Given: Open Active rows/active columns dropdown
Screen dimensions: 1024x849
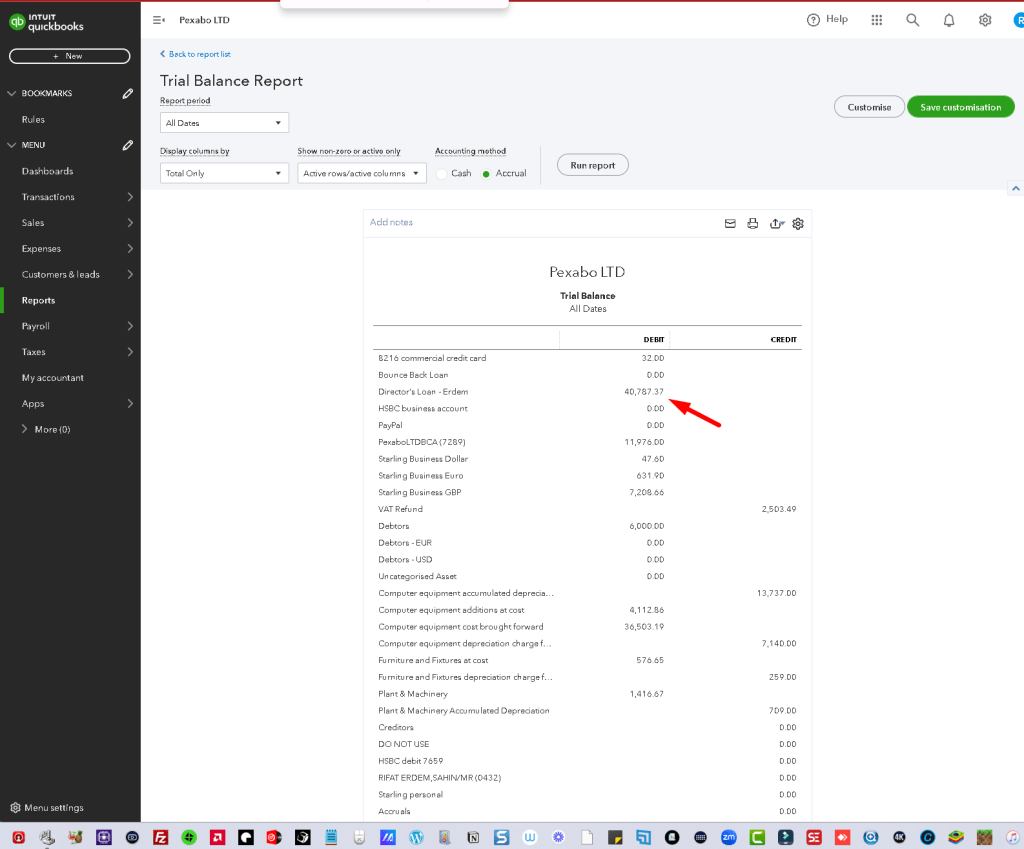Looking at the screenshot, I should (362, 173).
